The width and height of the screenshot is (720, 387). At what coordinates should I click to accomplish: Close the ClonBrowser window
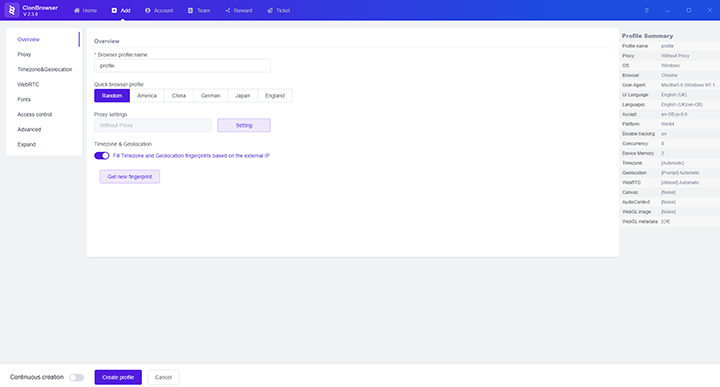[709, 10]
